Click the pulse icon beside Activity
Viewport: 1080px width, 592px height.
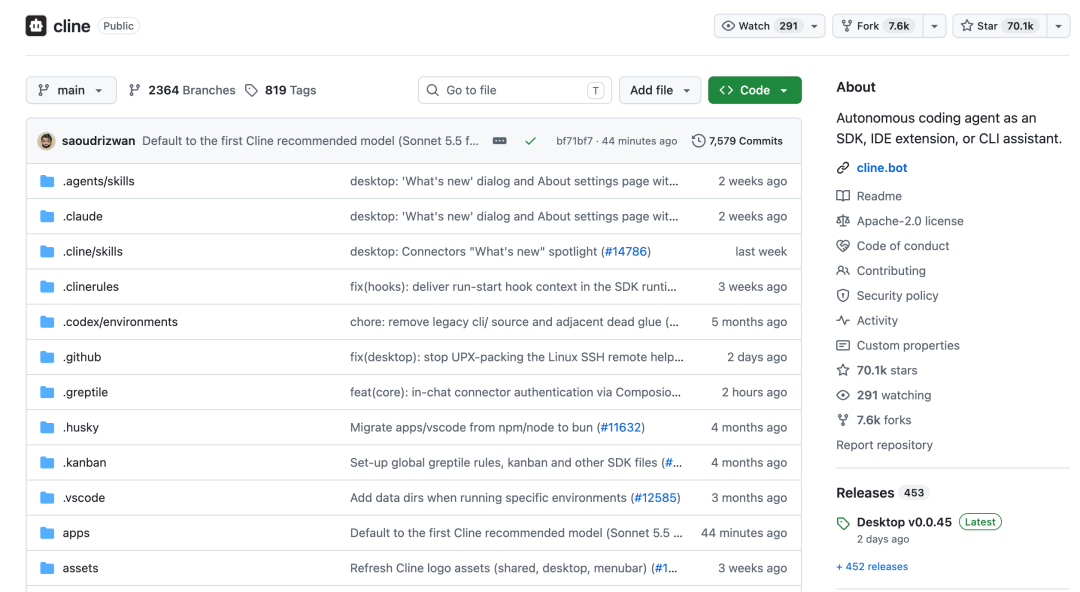(842, 320)
